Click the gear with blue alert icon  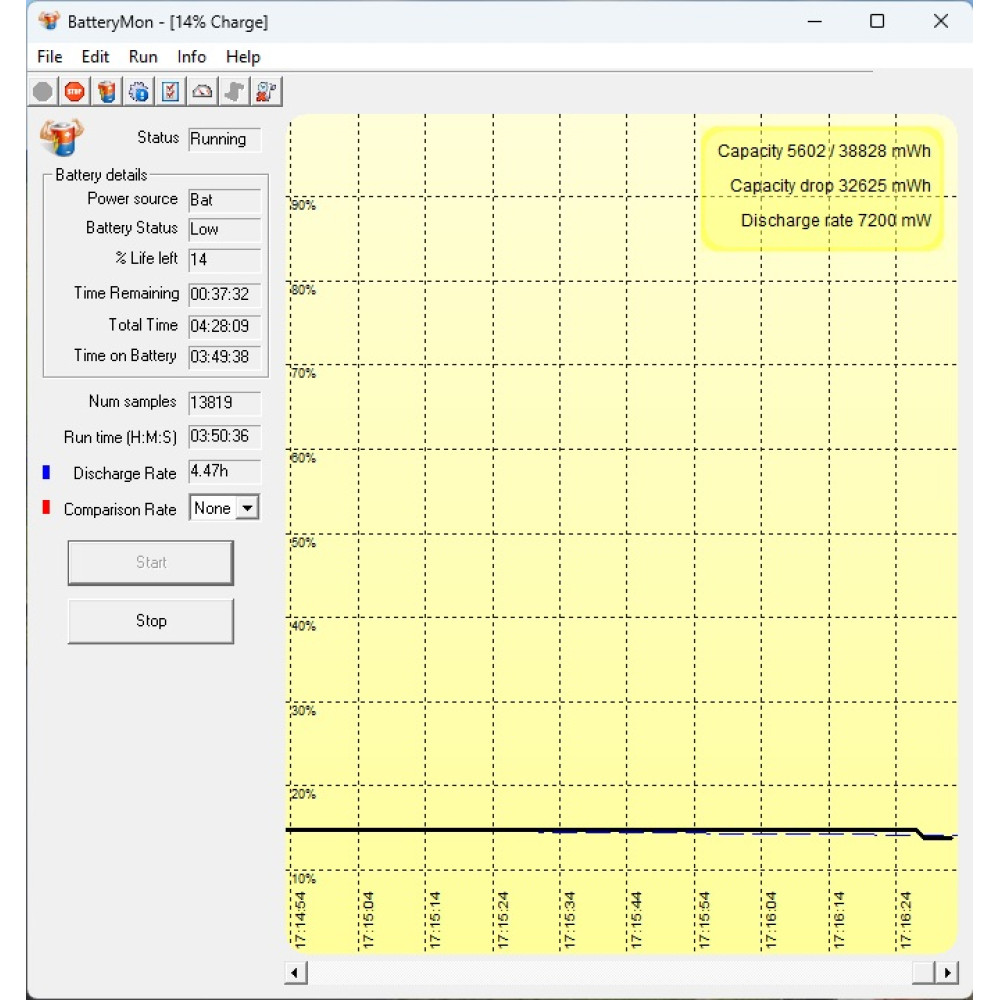(139, 92)
